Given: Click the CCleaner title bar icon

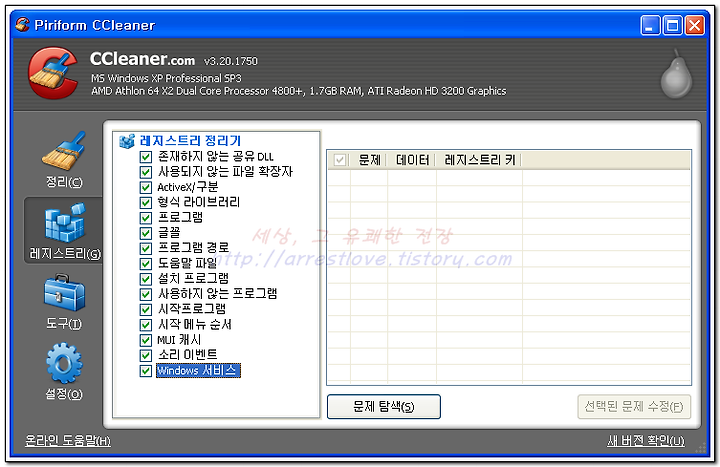Looking at the screenshot, I should click(x=22, y=25).
